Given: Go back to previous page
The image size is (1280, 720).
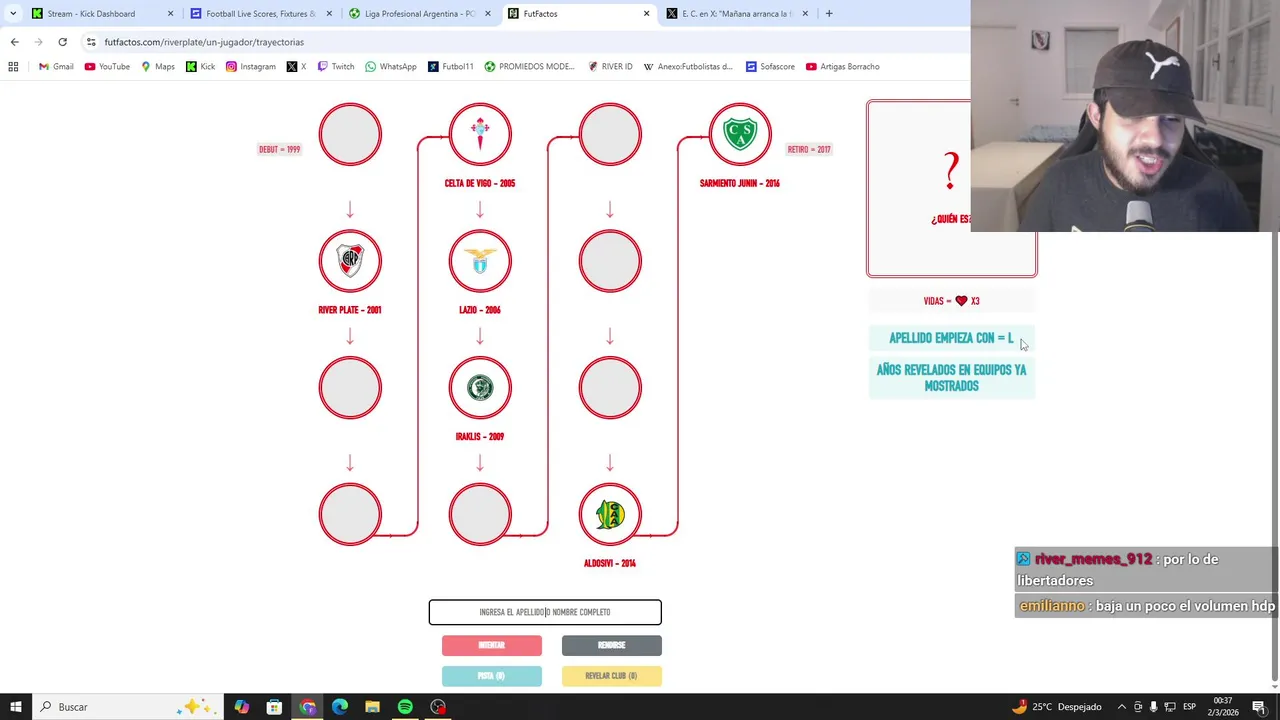Looking at the screenshot, I should tap(14, 42).
